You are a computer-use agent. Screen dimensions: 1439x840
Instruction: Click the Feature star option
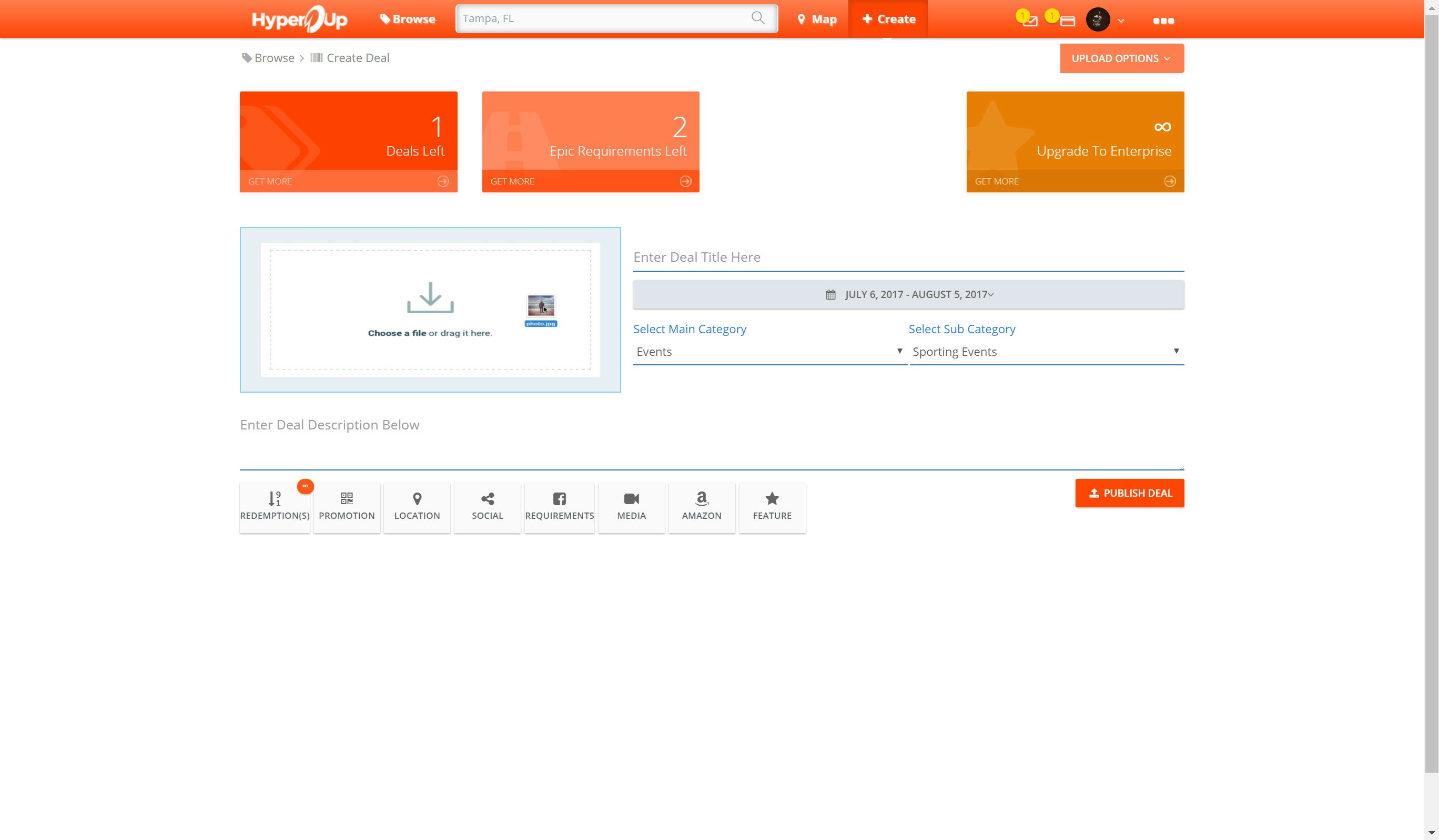click(x=772, y=507)
